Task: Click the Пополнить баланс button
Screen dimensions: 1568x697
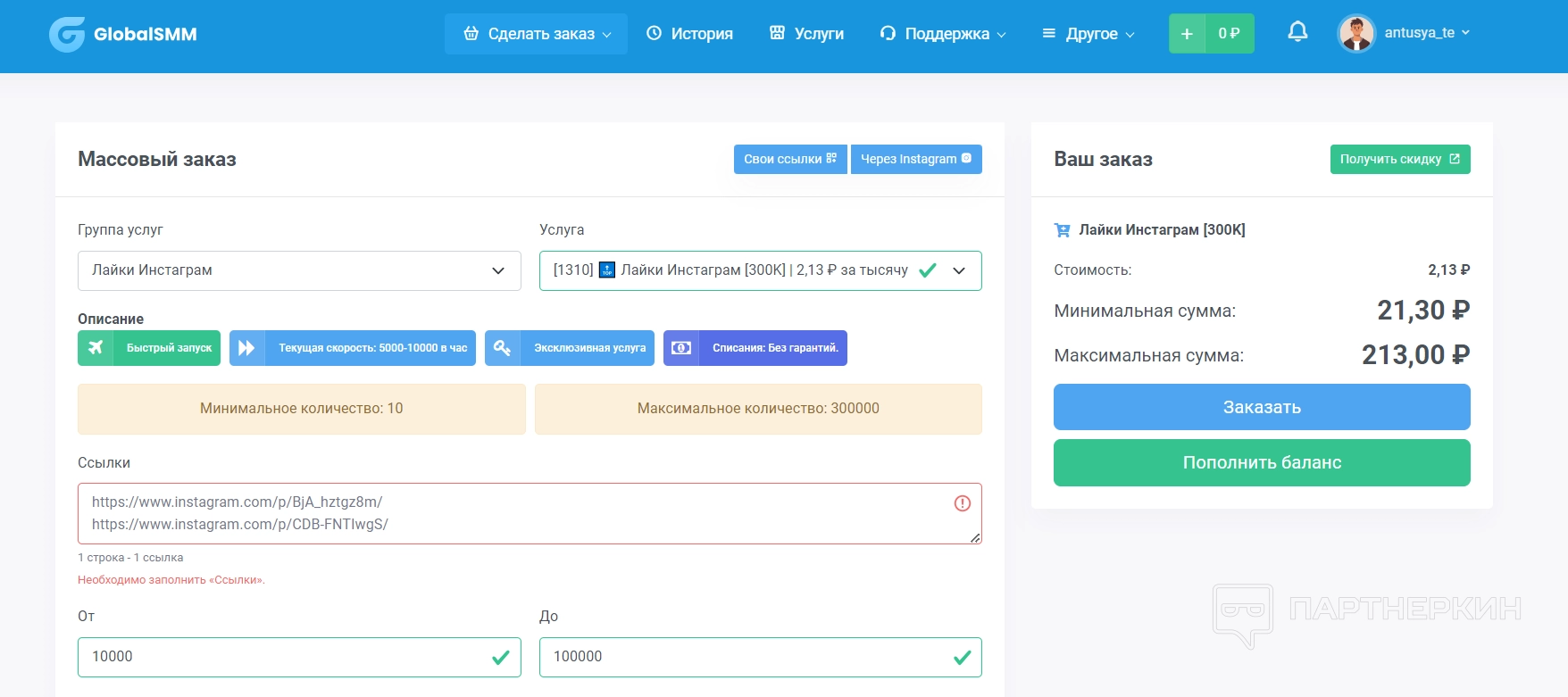Action: click(1261, 462)
